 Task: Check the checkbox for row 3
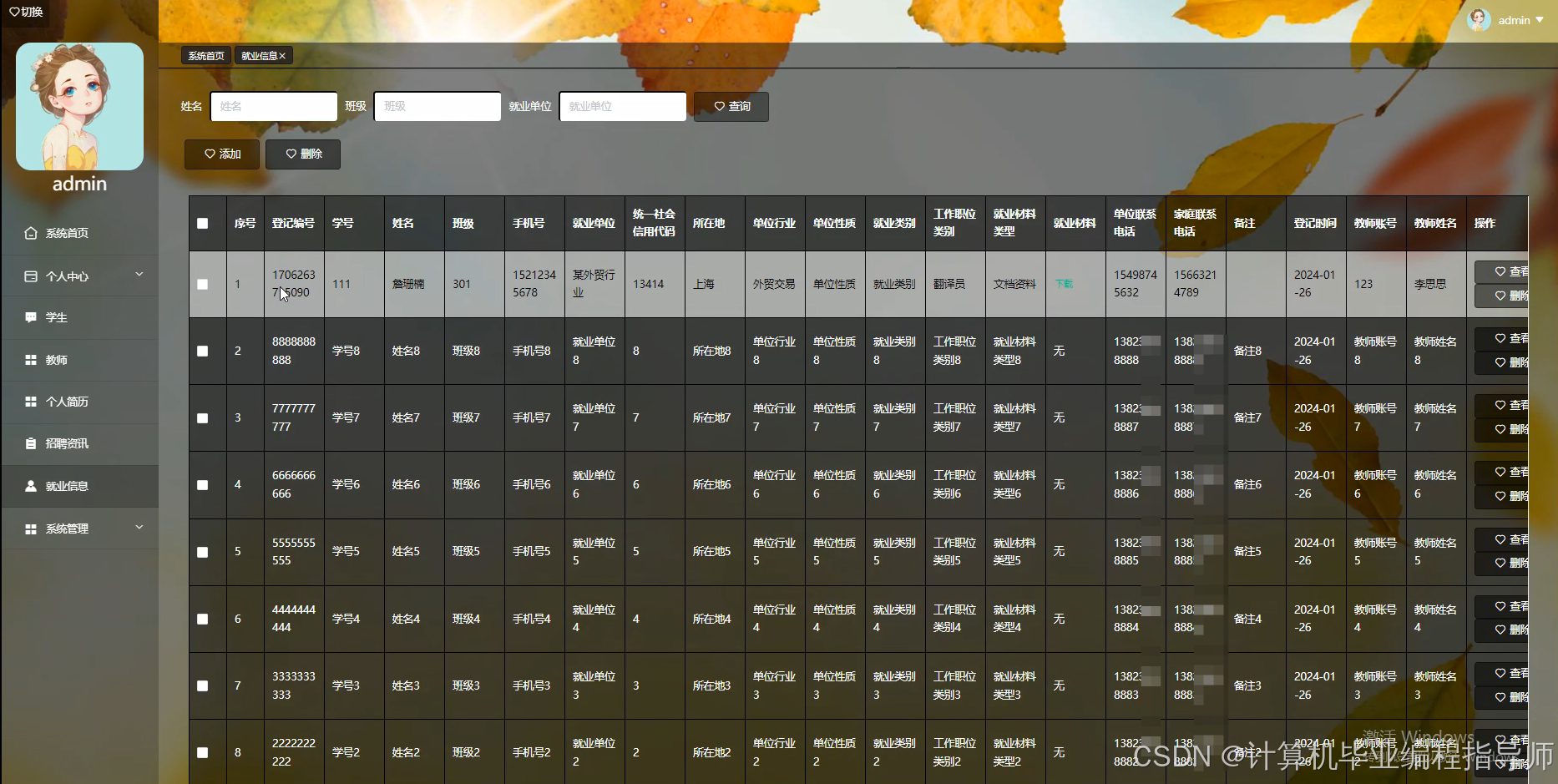[x=202, y=417]
